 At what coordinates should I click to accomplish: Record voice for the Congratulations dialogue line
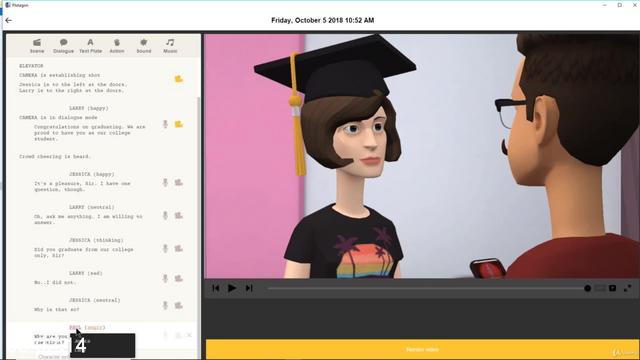coord(165,124)
